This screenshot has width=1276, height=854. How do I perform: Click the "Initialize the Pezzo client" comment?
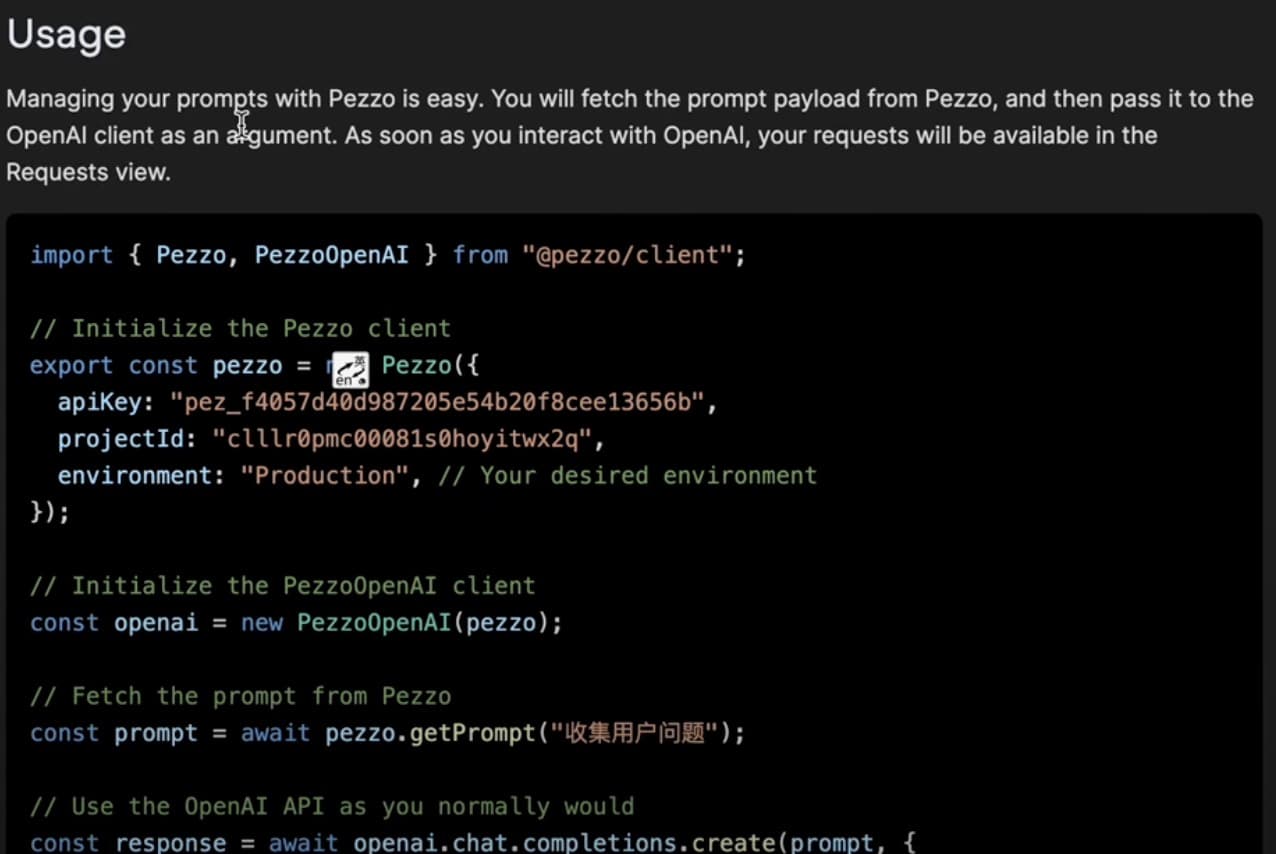(x=240, y=328)
